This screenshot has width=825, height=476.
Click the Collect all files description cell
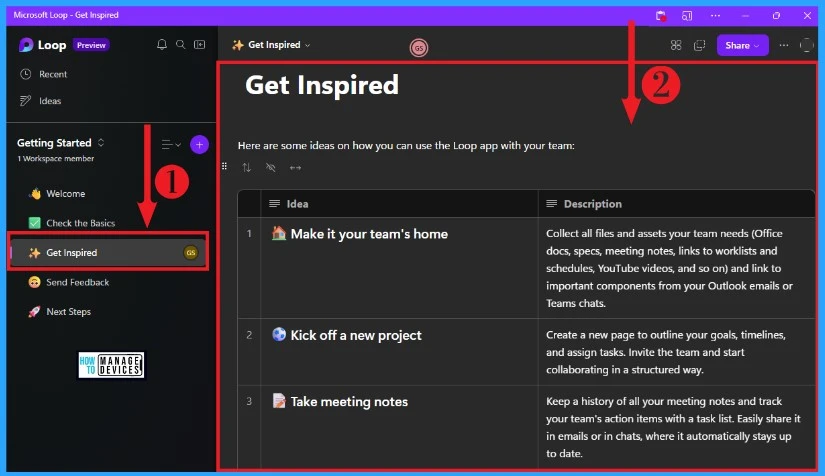[x=676, y=268]
